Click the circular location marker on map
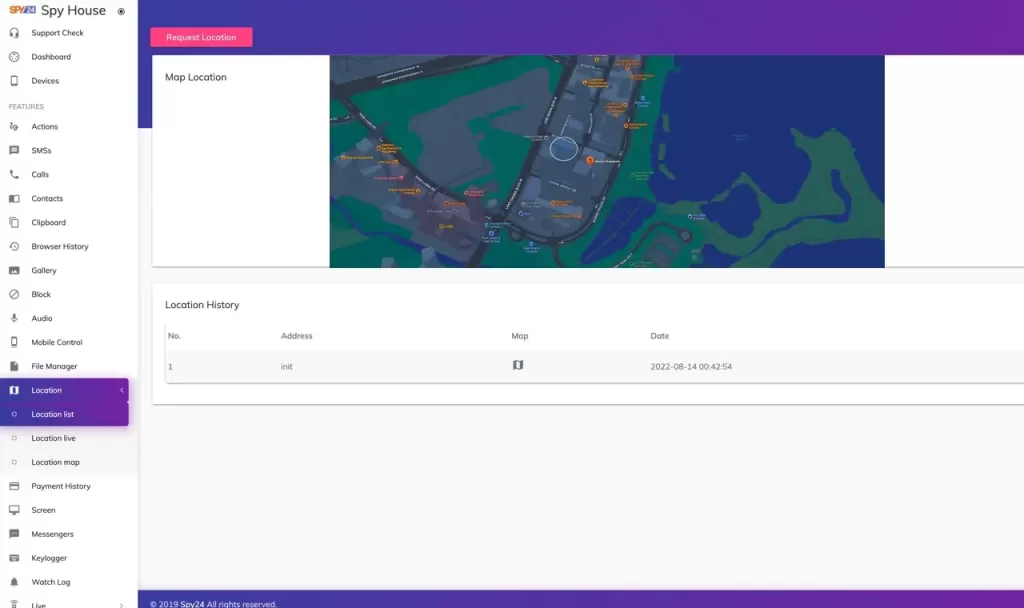 pos(563,149)
